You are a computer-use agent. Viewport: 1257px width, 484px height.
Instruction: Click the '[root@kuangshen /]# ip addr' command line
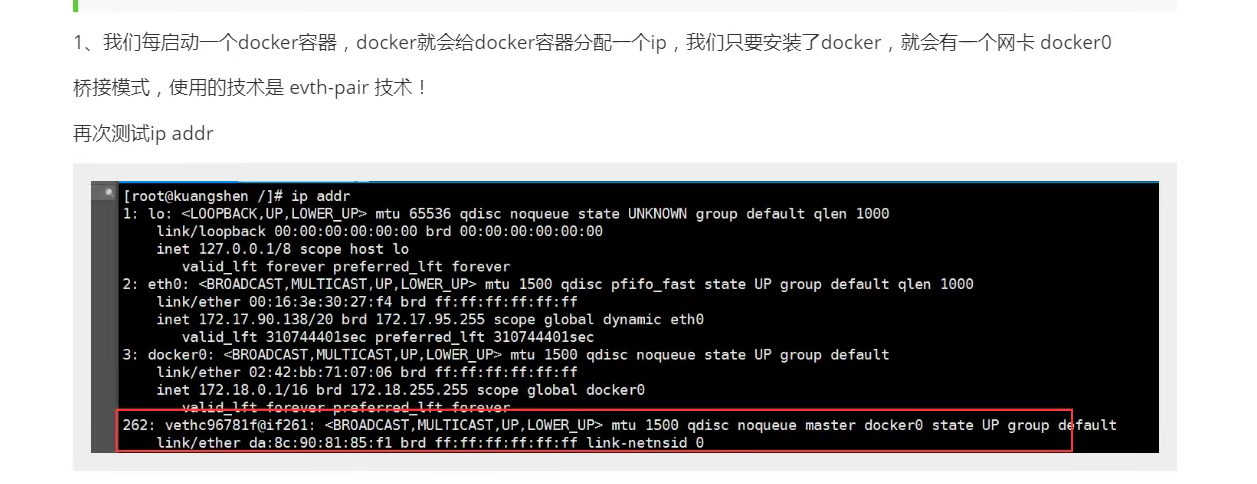click(237, 196)
